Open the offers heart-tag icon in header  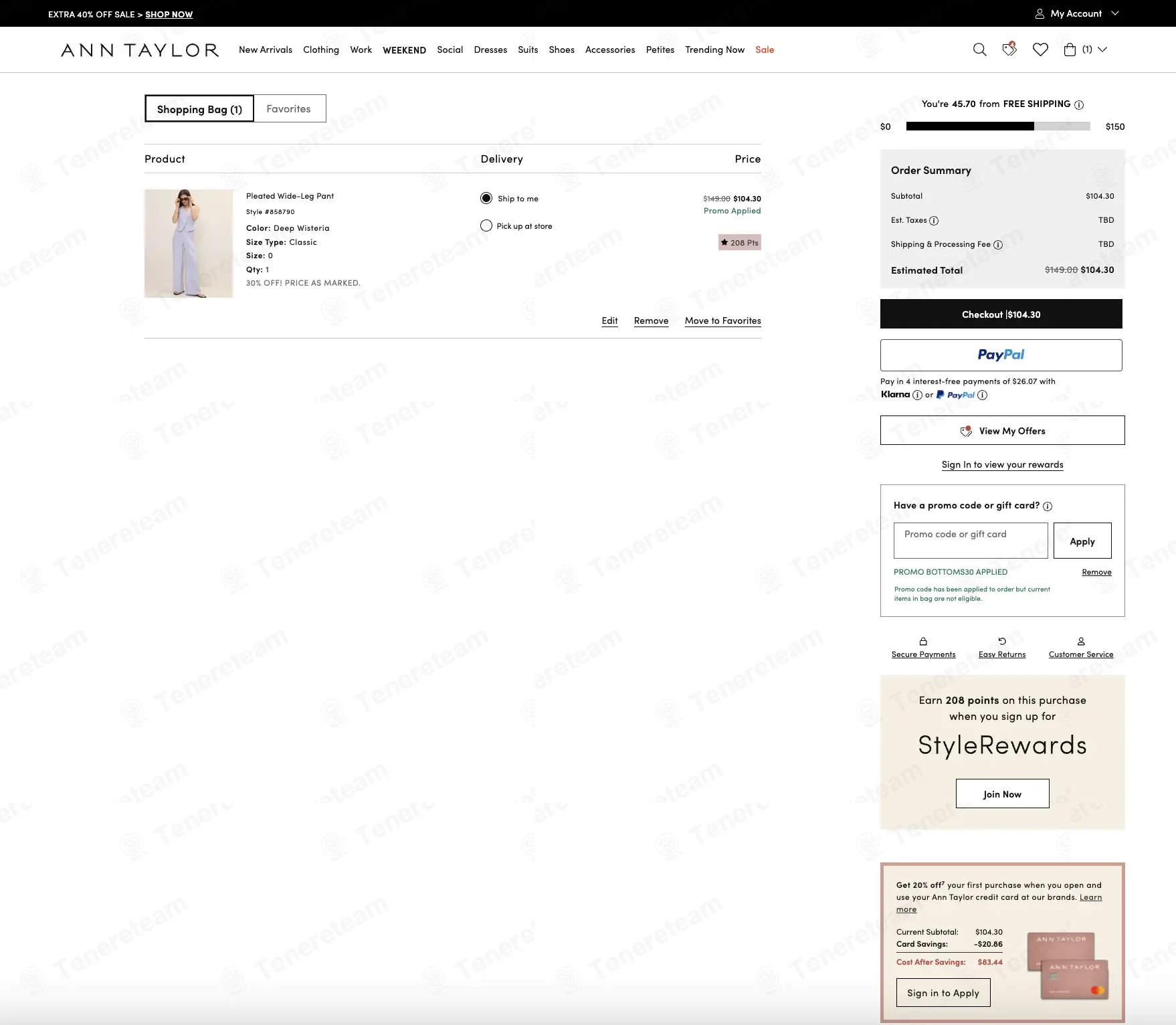tap(1009, 49)
